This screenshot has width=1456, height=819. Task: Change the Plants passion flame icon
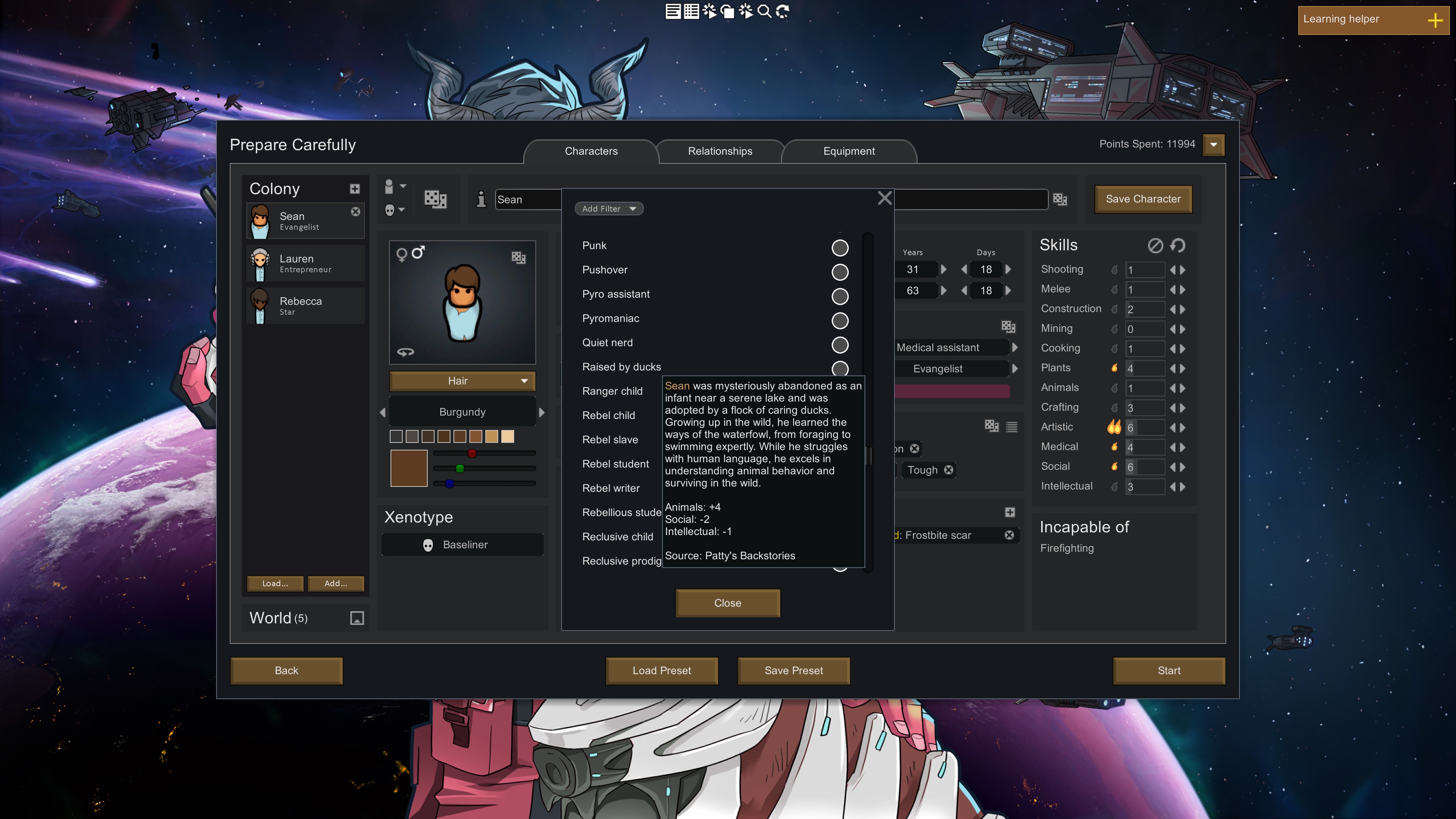pyautogui.click(x=1115, y=367)
